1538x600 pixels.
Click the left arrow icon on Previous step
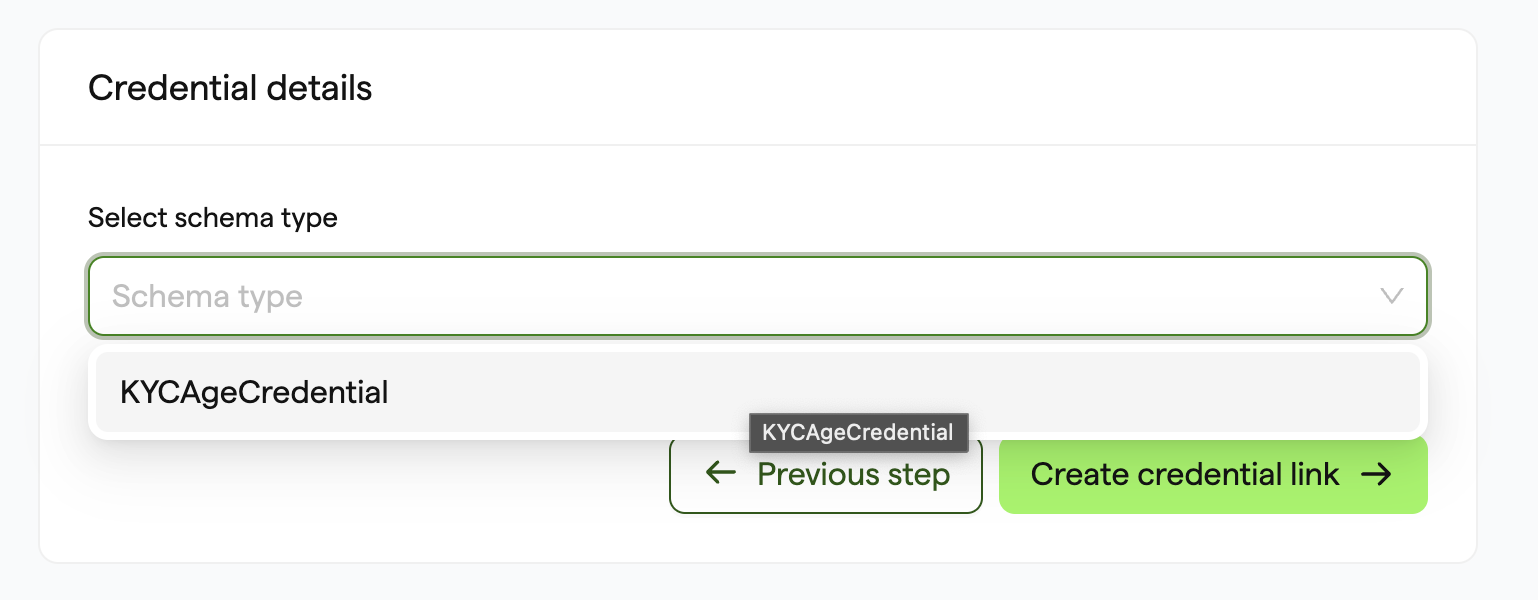tap(720, 473)
